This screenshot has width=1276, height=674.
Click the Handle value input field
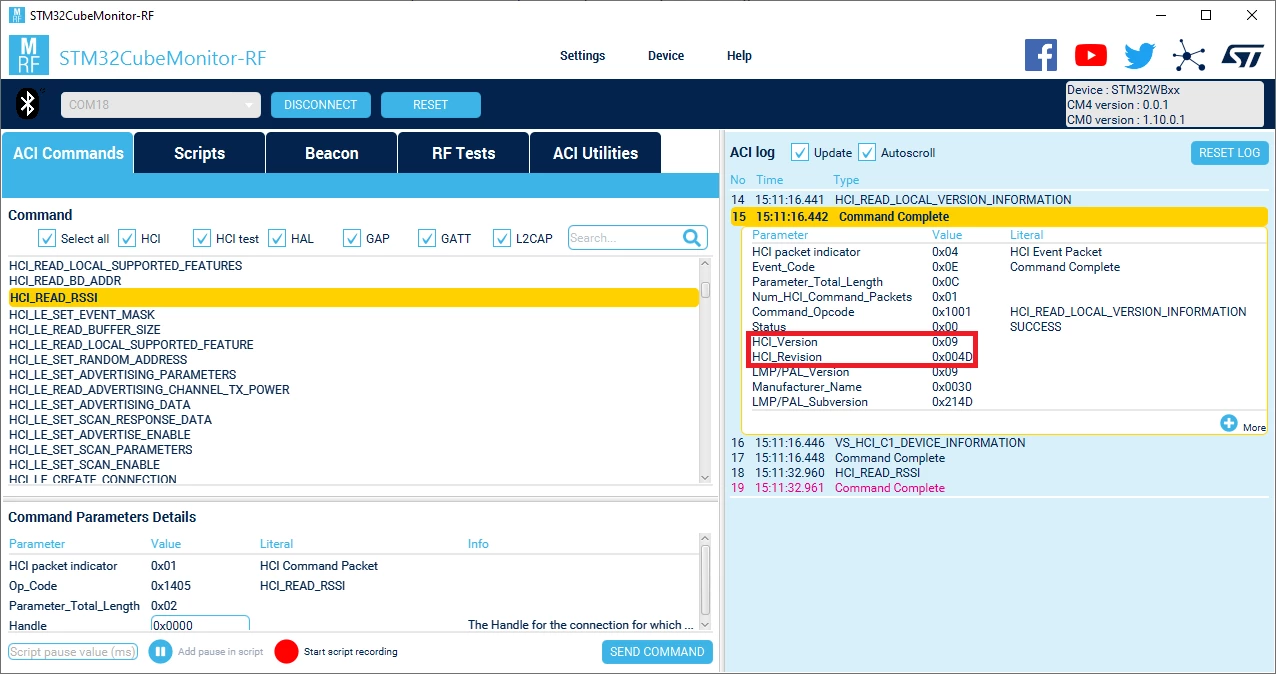pyautogui.click(x=200, y=625)
